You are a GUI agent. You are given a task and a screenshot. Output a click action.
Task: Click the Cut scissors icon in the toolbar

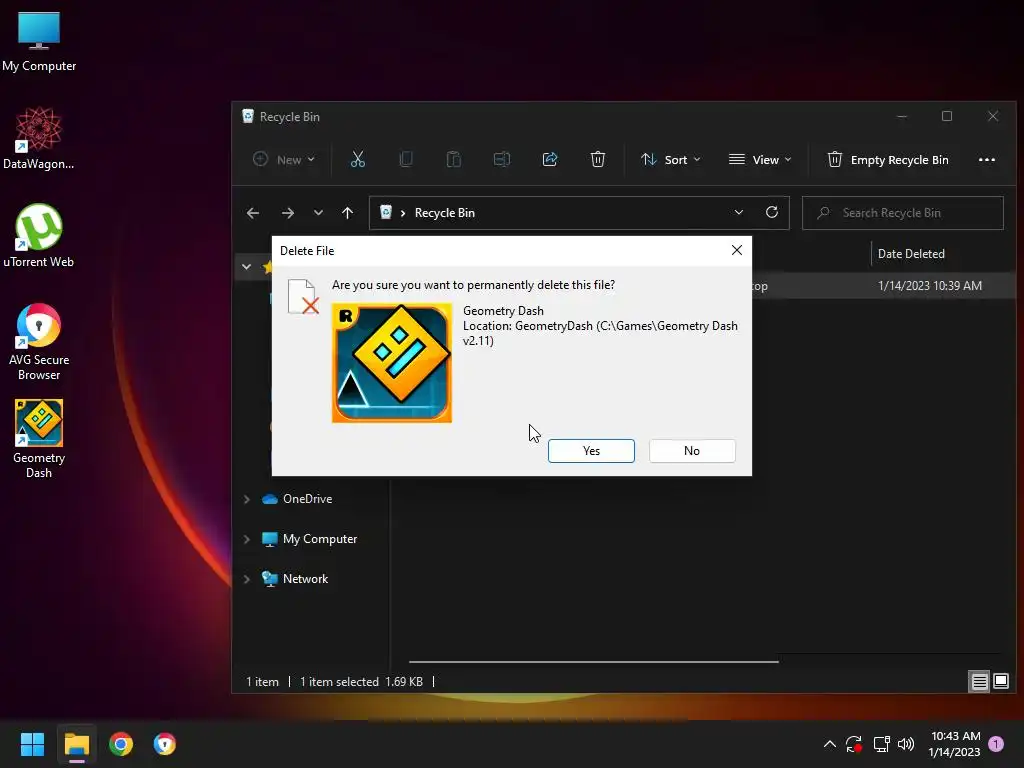coord(358,159)
